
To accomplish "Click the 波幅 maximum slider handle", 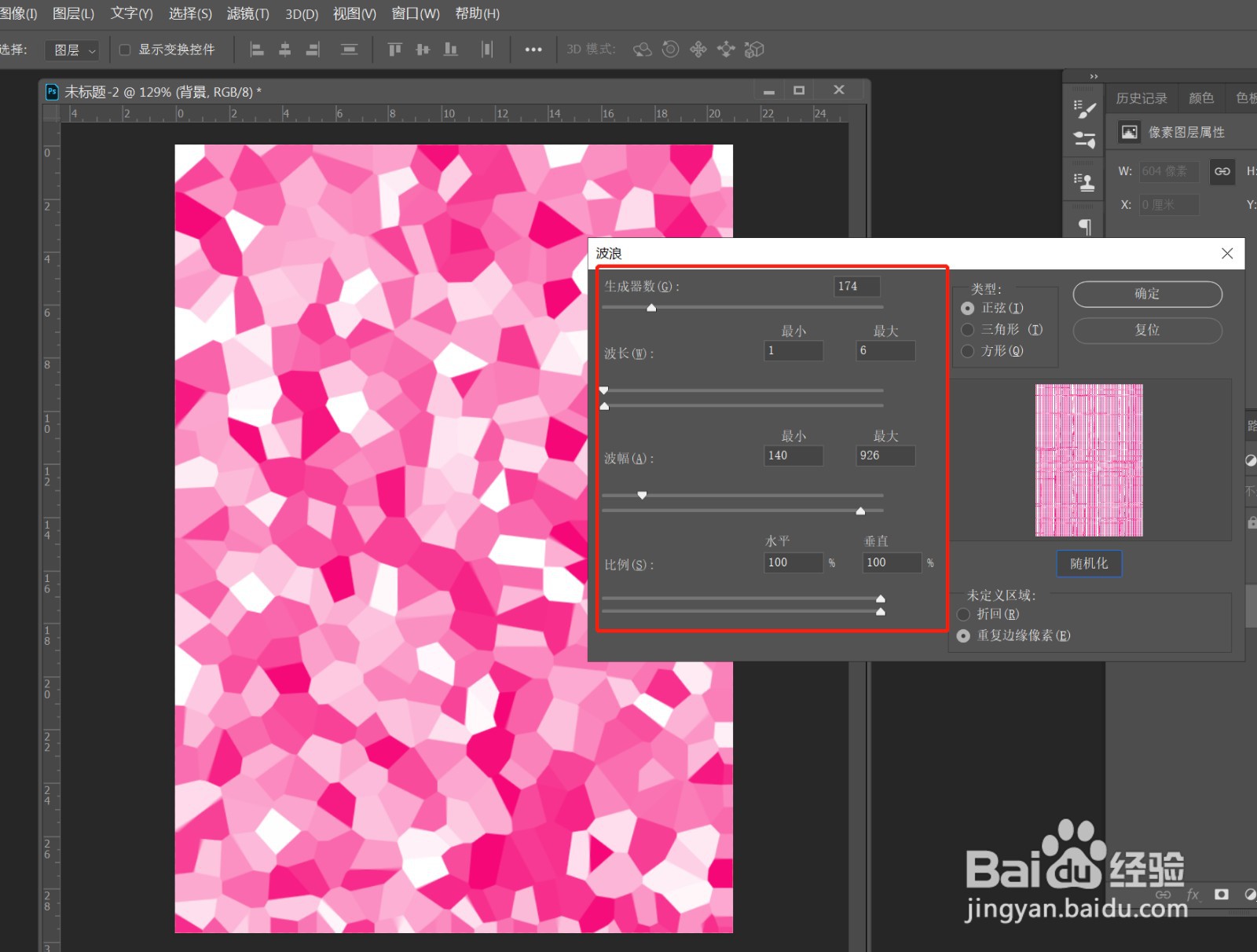I will click(860, 511).
